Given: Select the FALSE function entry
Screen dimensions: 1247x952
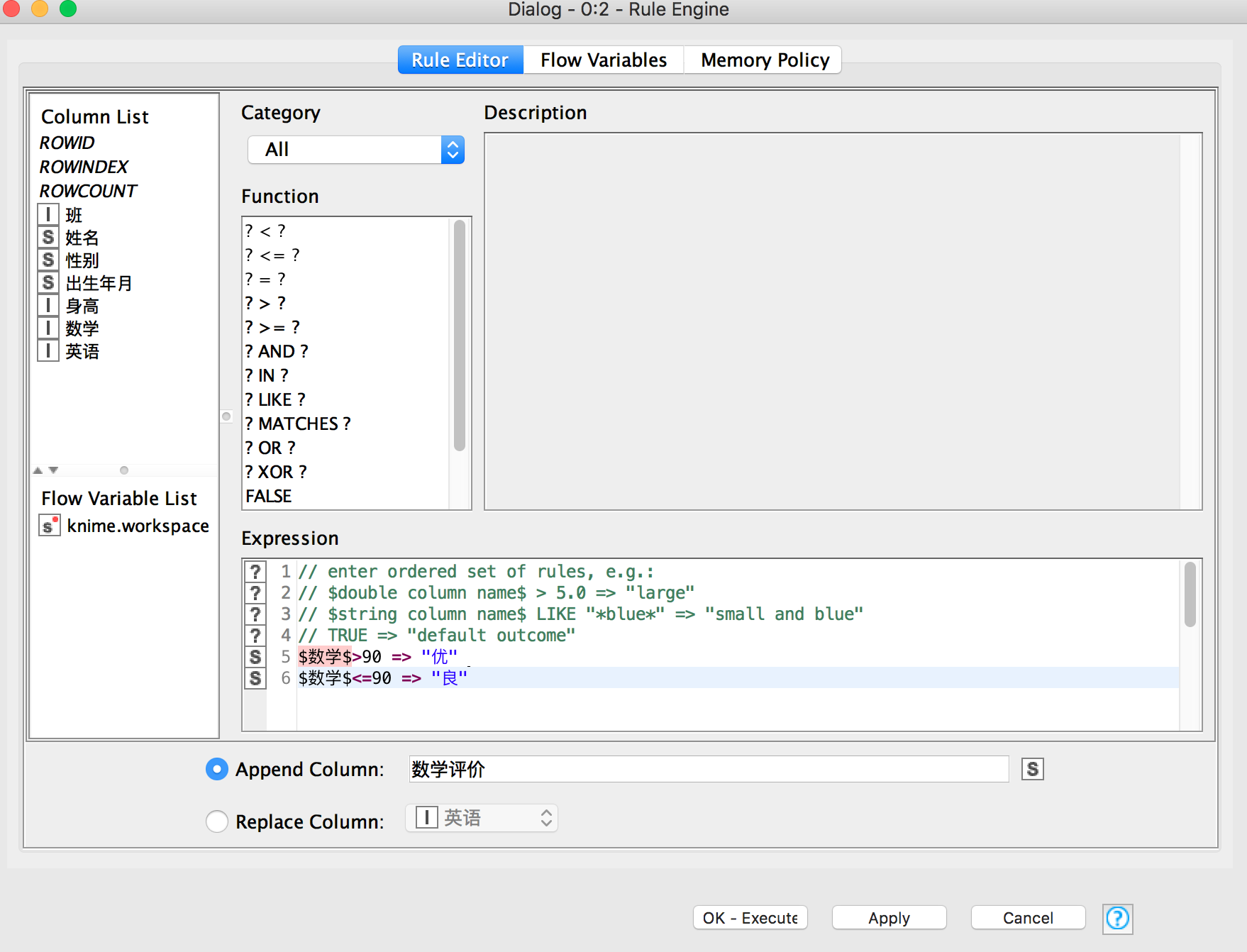Looking at the screenshot, I should [269, 496].
